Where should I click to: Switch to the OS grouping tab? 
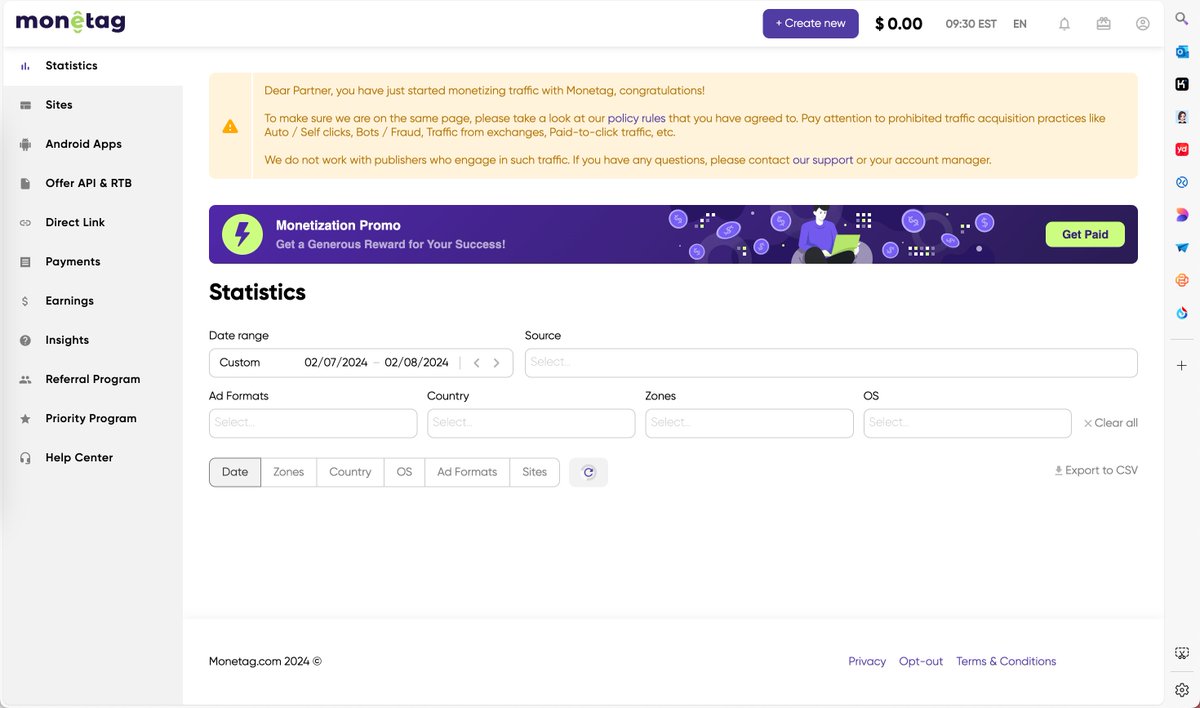coord(404,472)
